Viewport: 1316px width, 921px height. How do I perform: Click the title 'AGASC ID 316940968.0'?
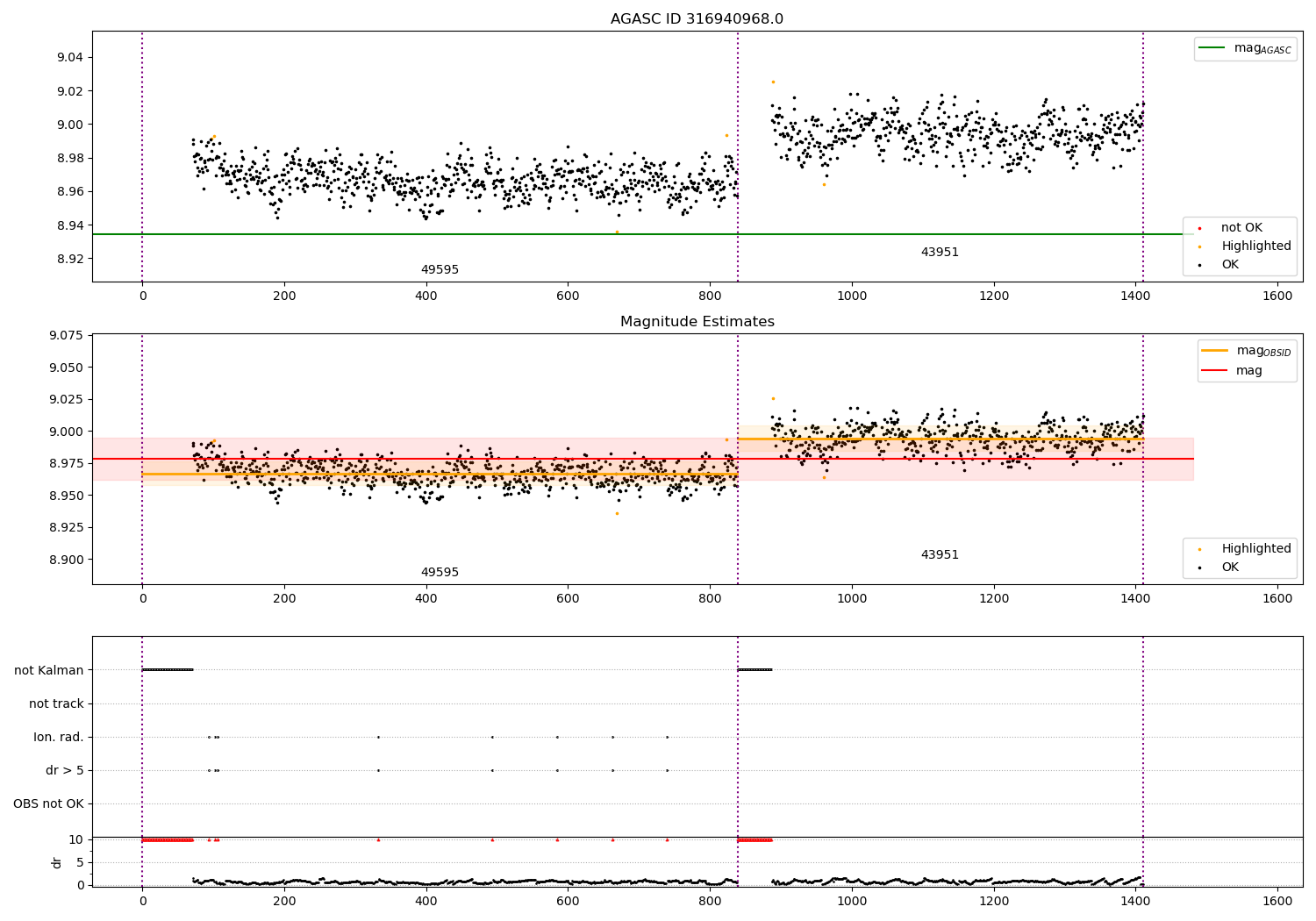697,19
